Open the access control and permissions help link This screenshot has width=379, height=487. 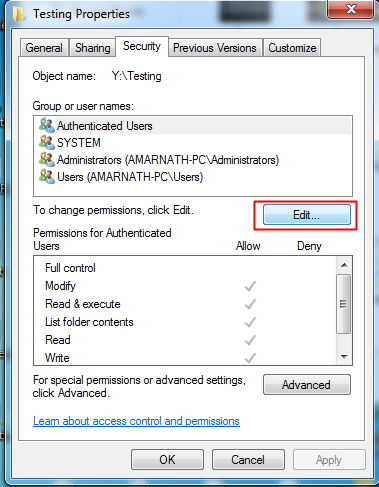(x=136, y=421)
